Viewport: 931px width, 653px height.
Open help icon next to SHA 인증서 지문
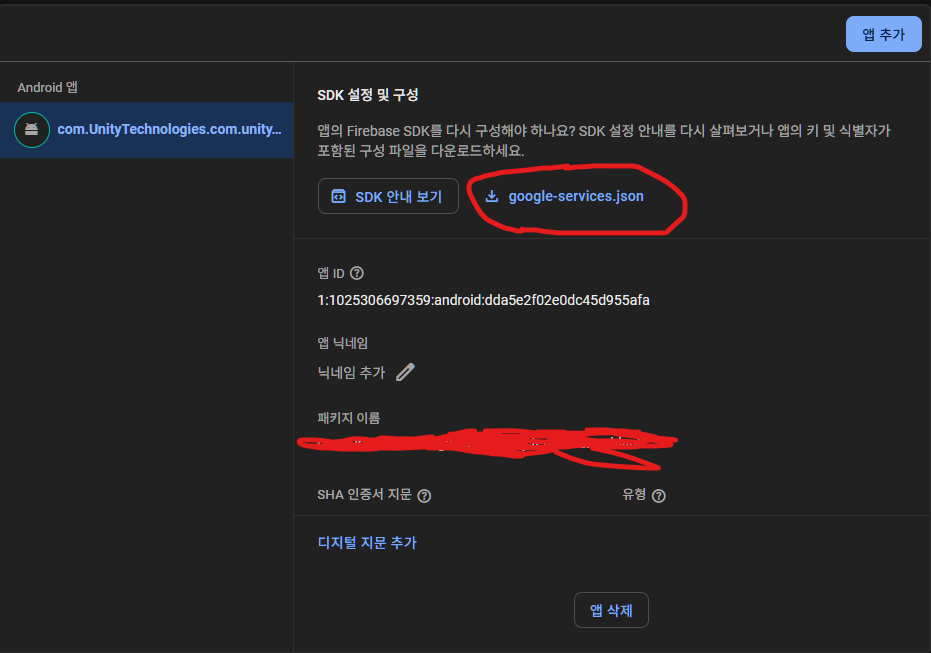424,496
